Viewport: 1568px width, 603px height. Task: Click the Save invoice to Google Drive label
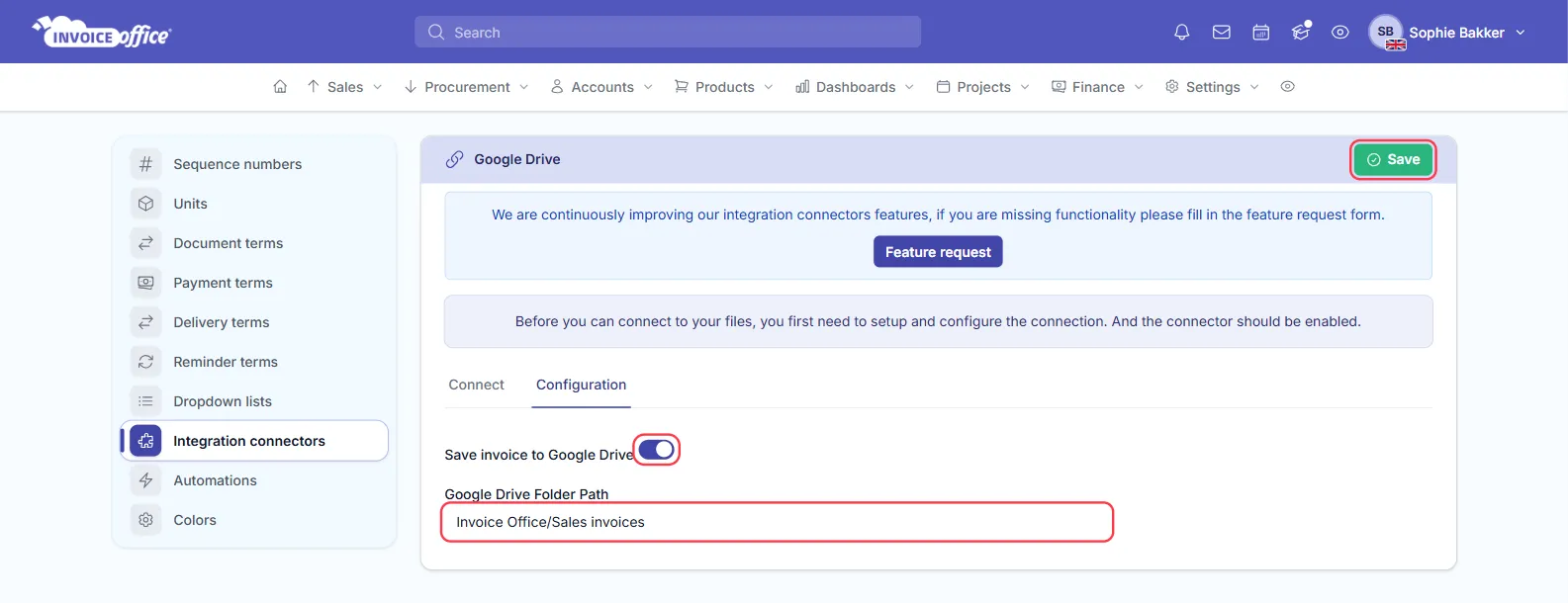click(538, 455)
